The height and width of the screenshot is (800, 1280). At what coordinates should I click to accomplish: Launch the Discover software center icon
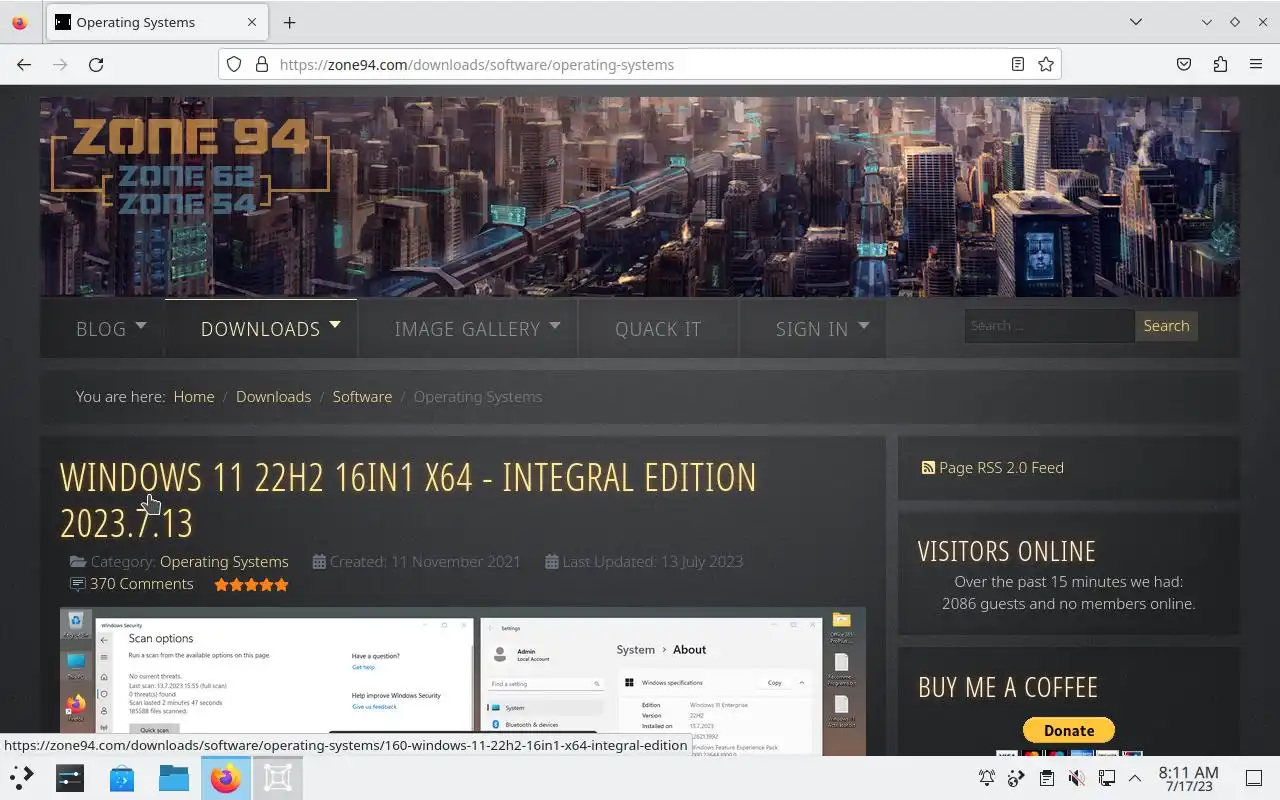coord(122,777)
